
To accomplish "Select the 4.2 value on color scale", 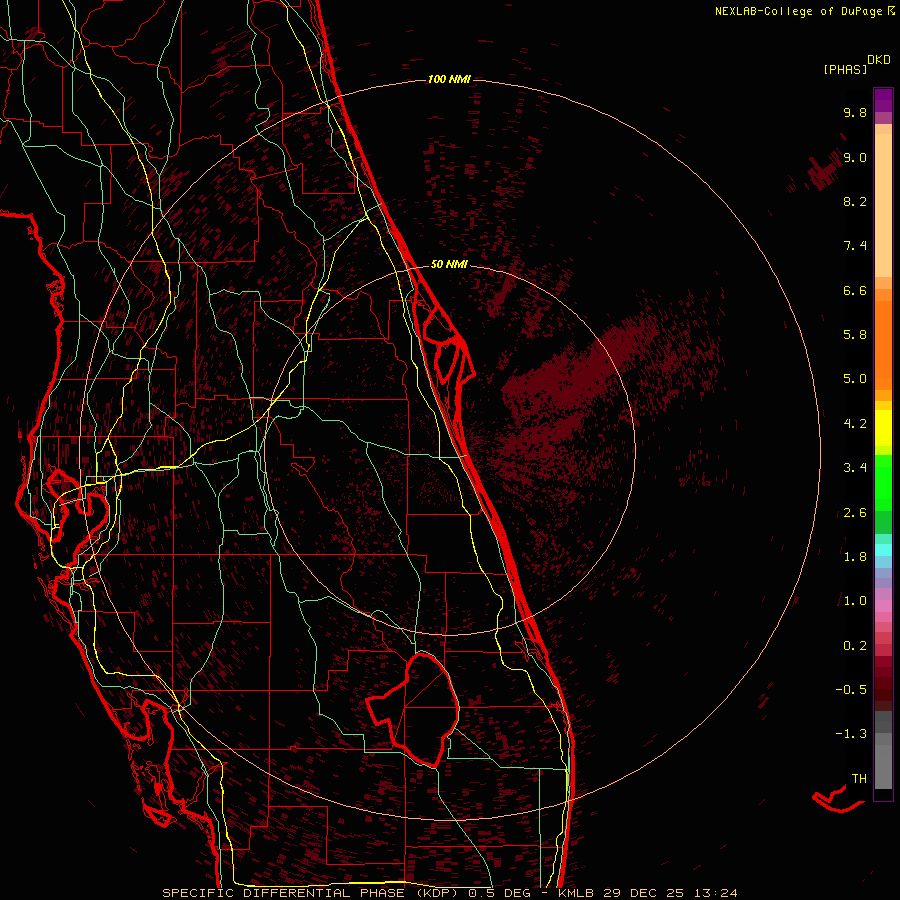I will [x=855, y=424].
